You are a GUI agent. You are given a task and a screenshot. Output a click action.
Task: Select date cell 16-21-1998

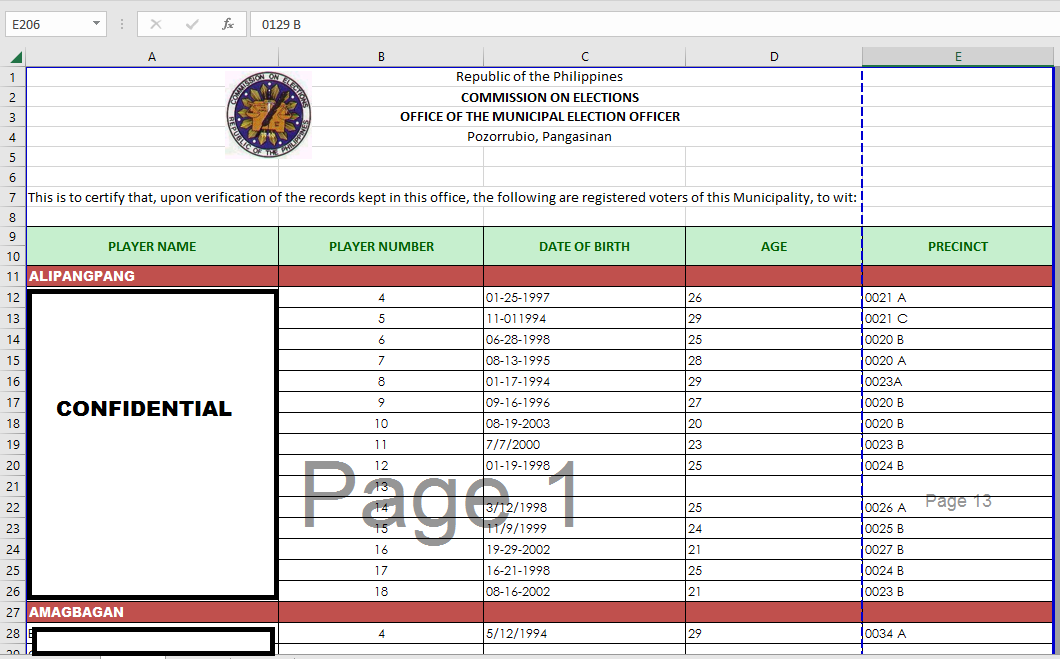[585, 570]
